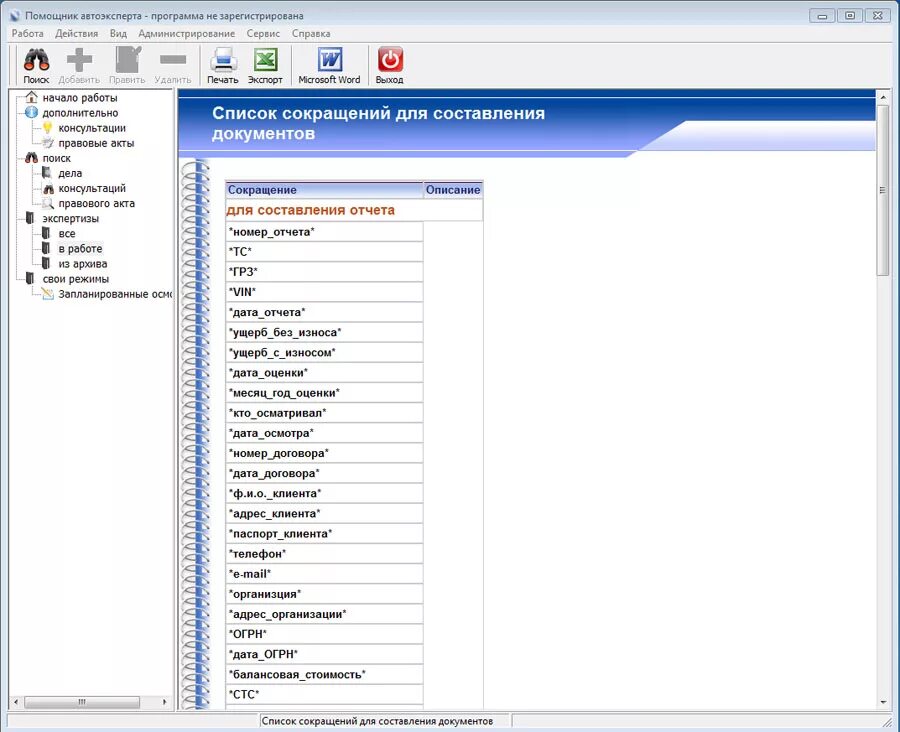Click the *ОГРН* cell

pyautogui.click(x=324, y=634)
